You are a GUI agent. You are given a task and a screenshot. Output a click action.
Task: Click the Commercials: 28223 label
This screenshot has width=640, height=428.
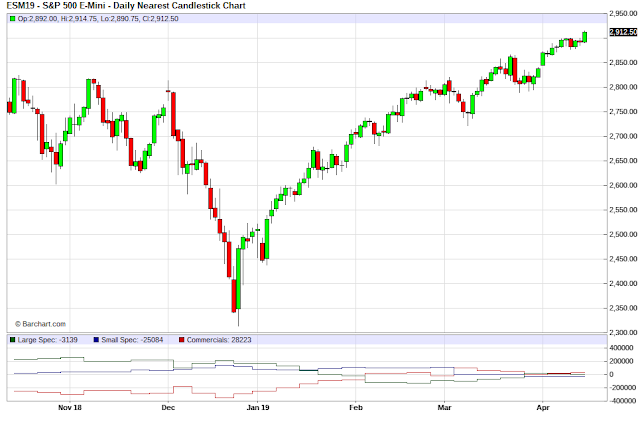(x=219, y=340)
